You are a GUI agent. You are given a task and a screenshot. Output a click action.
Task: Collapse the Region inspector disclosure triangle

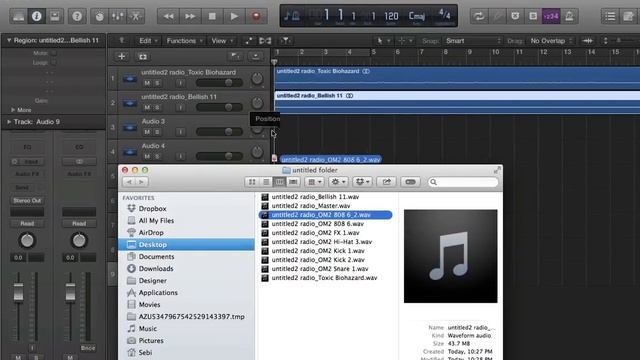(x=9, y=40)
